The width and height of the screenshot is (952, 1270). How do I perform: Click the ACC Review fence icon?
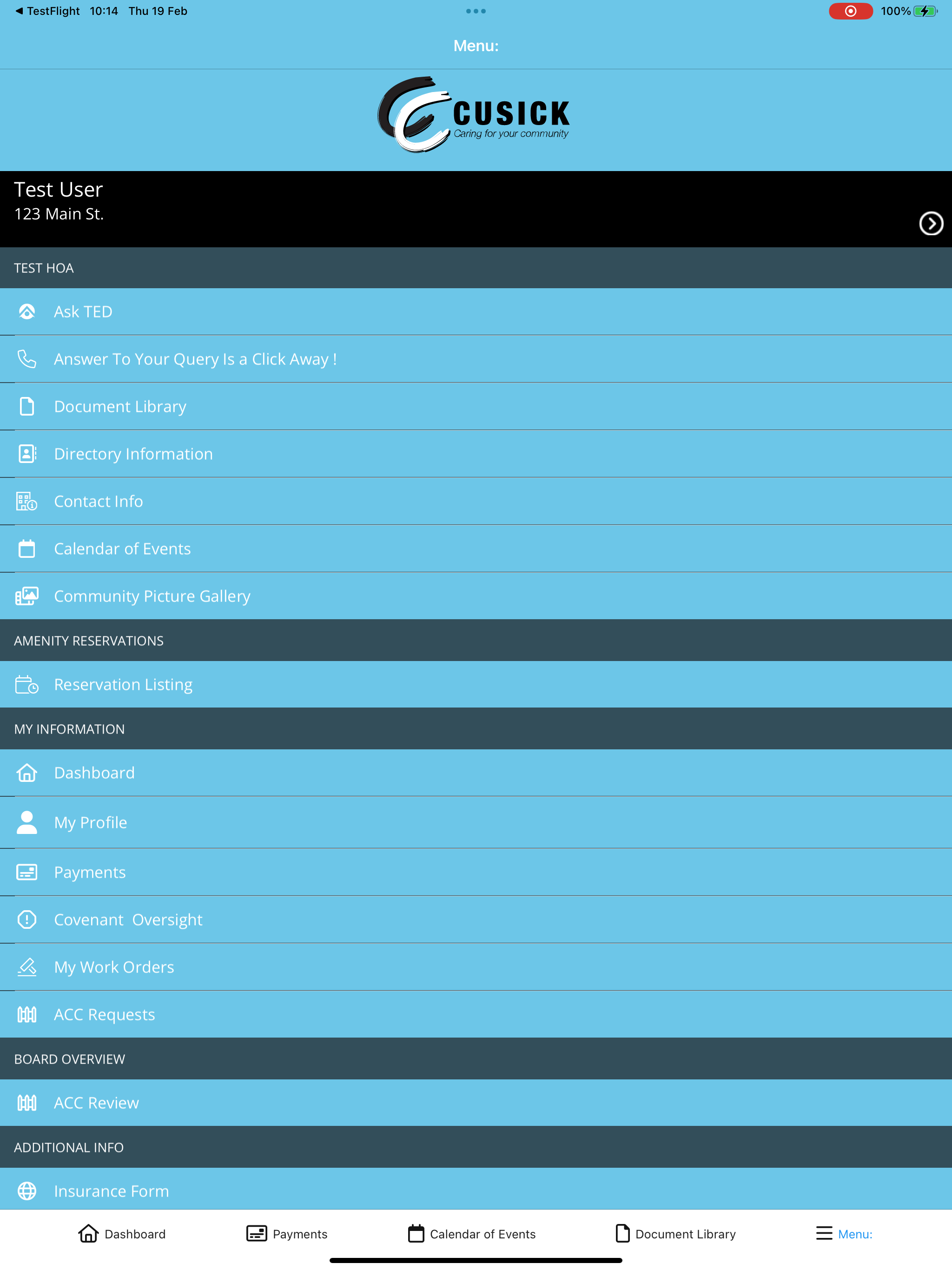(27, 1103)
